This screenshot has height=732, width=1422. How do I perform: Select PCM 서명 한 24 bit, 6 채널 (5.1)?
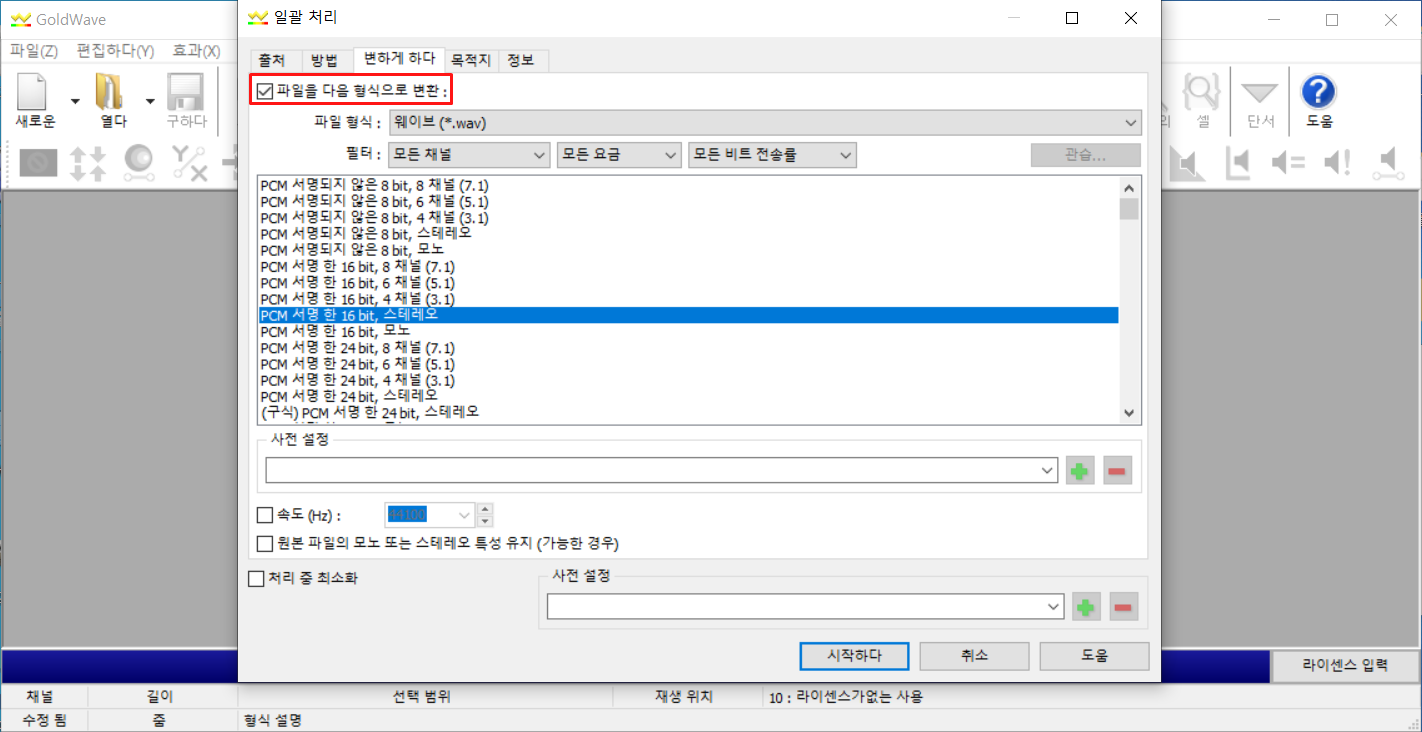(689, 364)
